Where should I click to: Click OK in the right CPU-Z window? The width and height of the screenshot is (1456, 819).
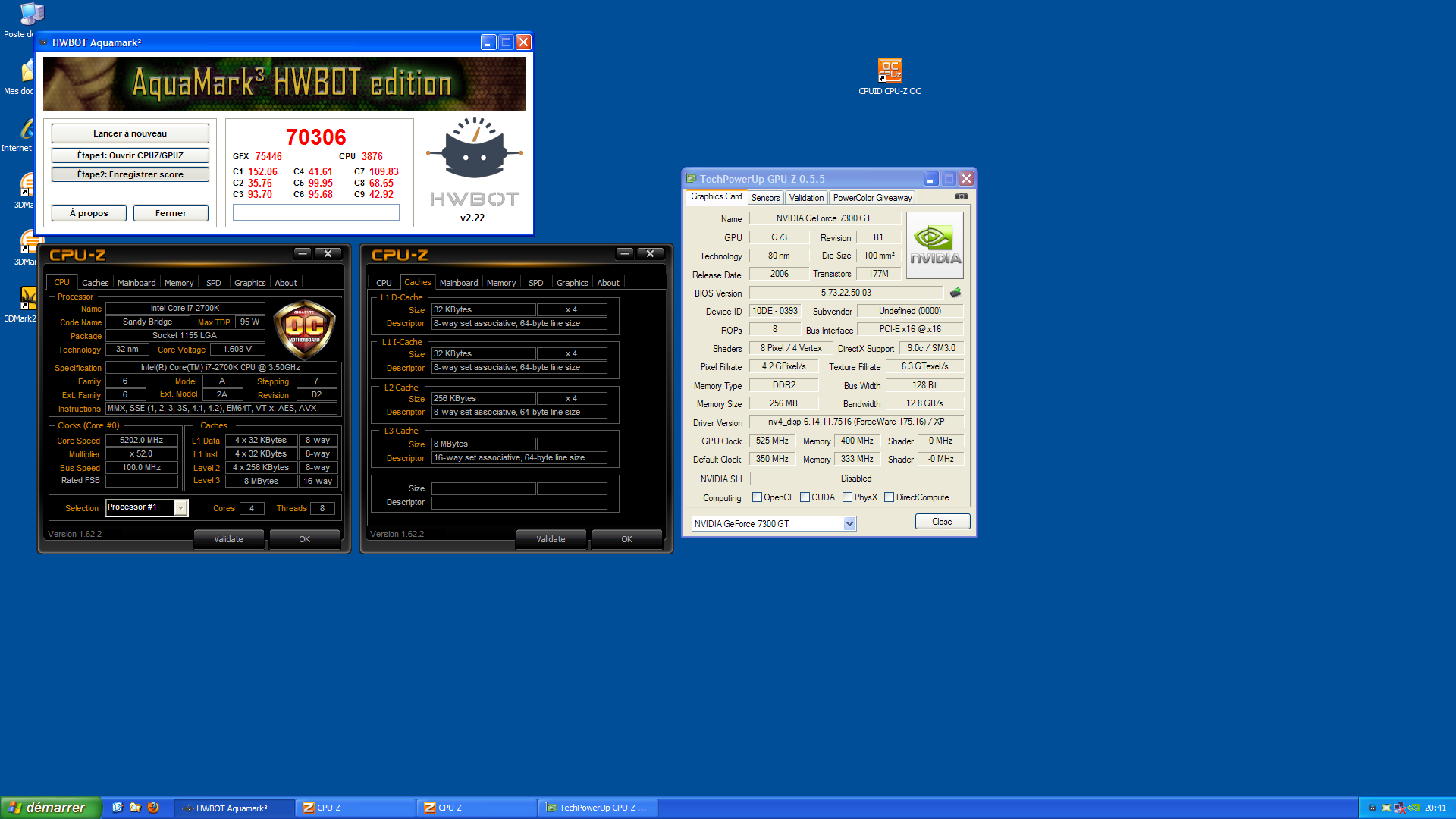click(x=626, y=539)
